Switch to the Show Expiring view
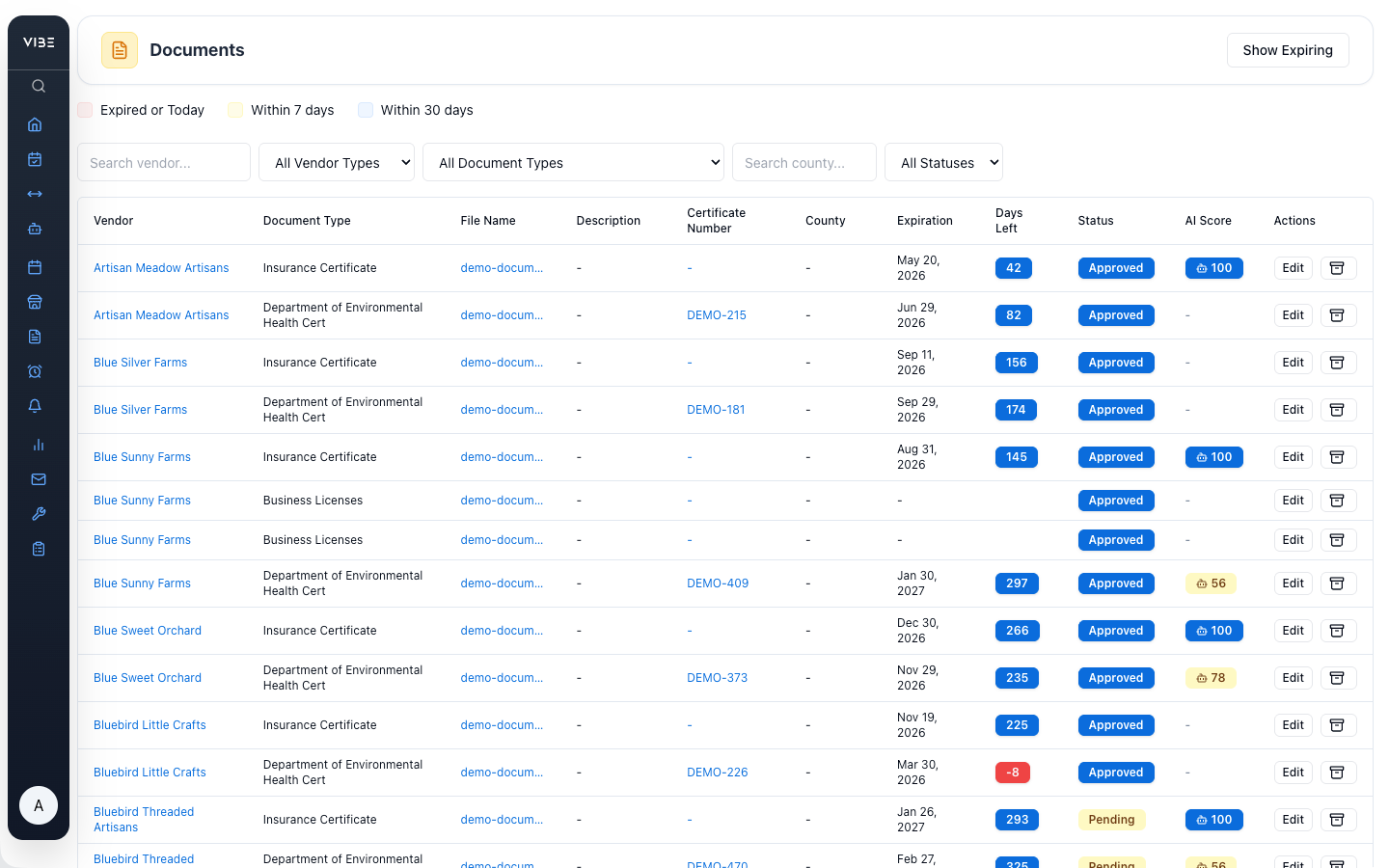The width and height of the screenshot is (1389, 868). point(1288,49)
